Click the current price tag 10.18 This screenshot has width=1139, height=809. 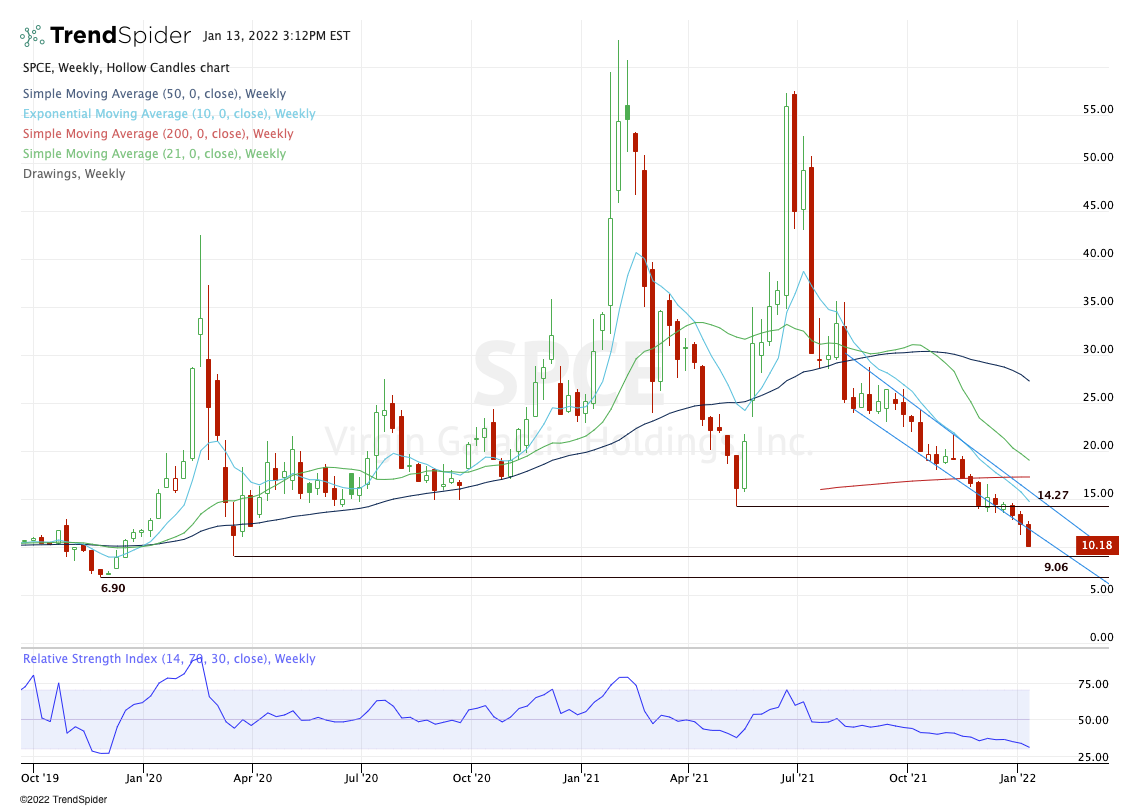pyautogui.click(x=1097, y=545)
